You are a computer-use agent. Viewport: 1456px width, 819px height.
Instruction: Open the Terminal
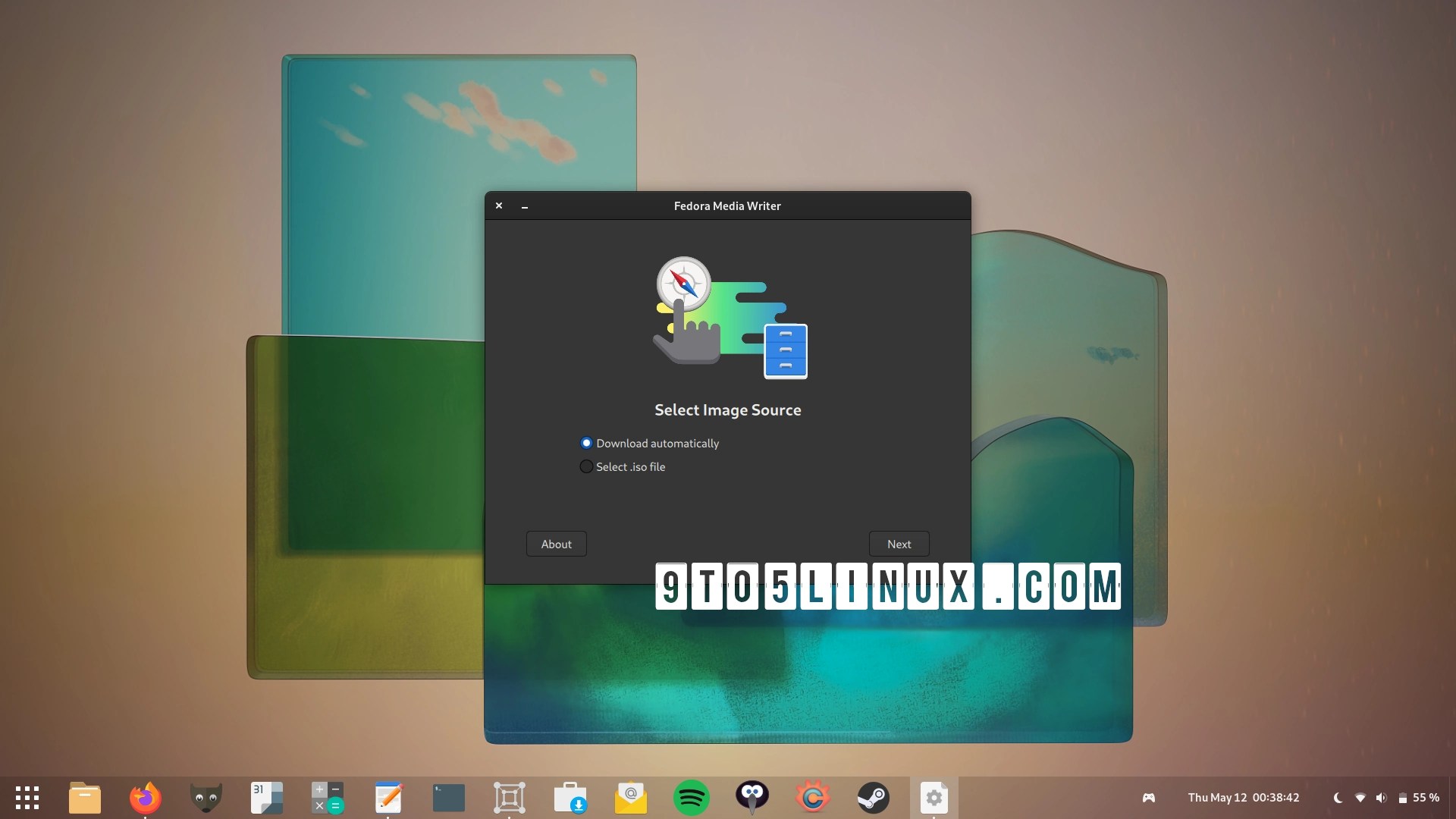pos(448,798)
